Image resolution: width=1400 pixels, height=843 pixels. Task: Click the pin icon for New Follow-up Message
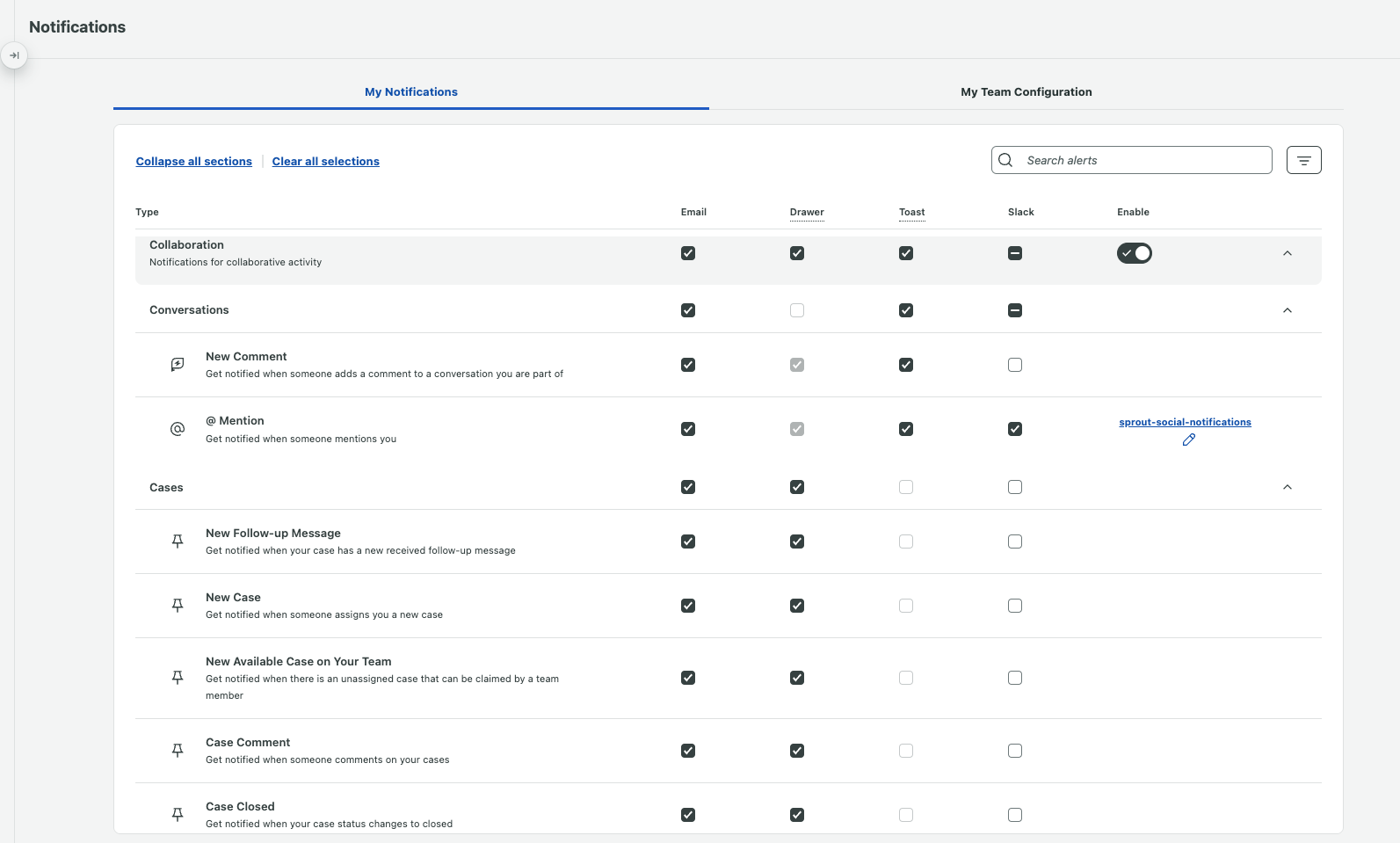point(178,541)
